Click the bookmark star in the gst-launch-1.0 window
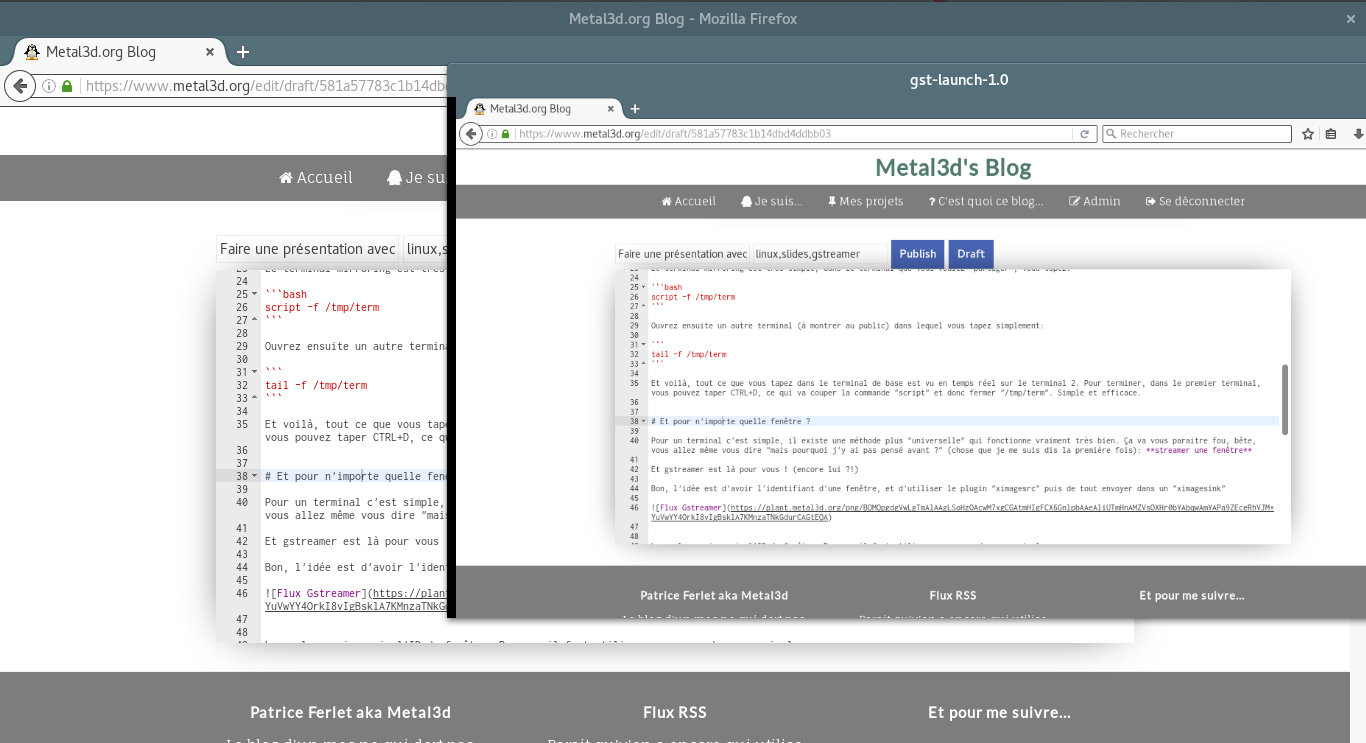 [x=1308, y=133]
